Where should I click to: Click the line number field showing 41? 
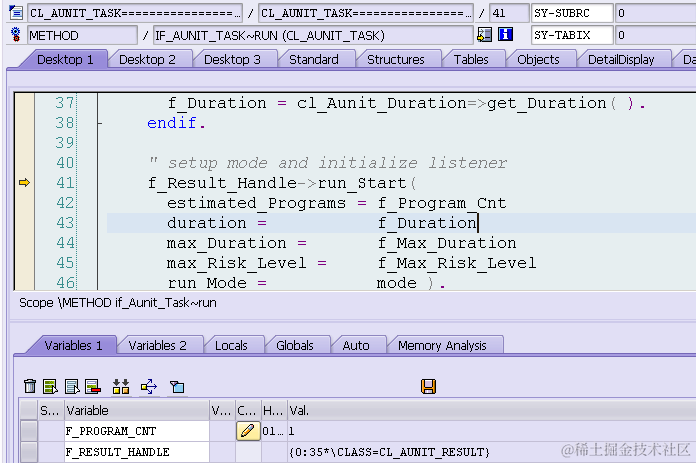(509, 13)
